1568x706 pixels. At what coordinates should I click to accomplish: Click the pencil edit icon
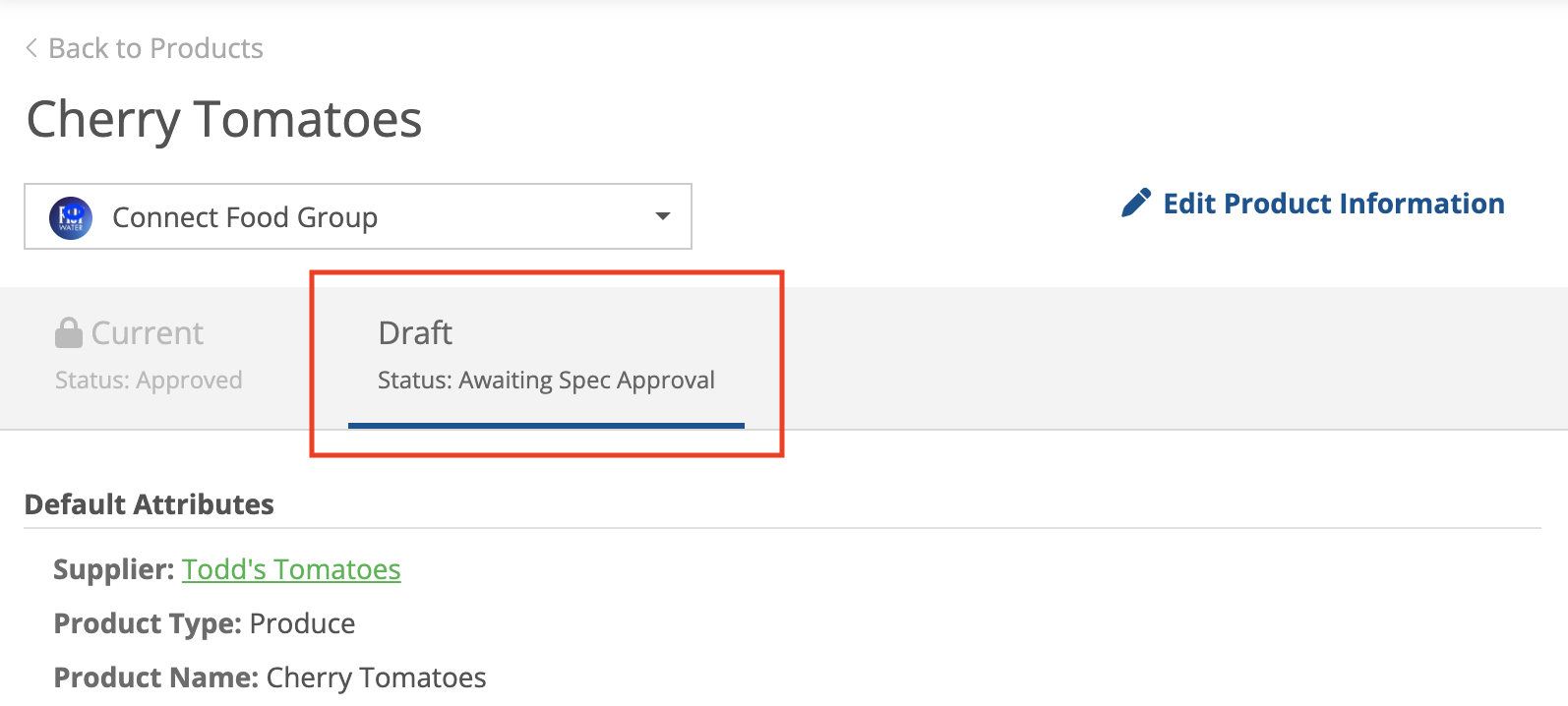[x=1136, y=204]
